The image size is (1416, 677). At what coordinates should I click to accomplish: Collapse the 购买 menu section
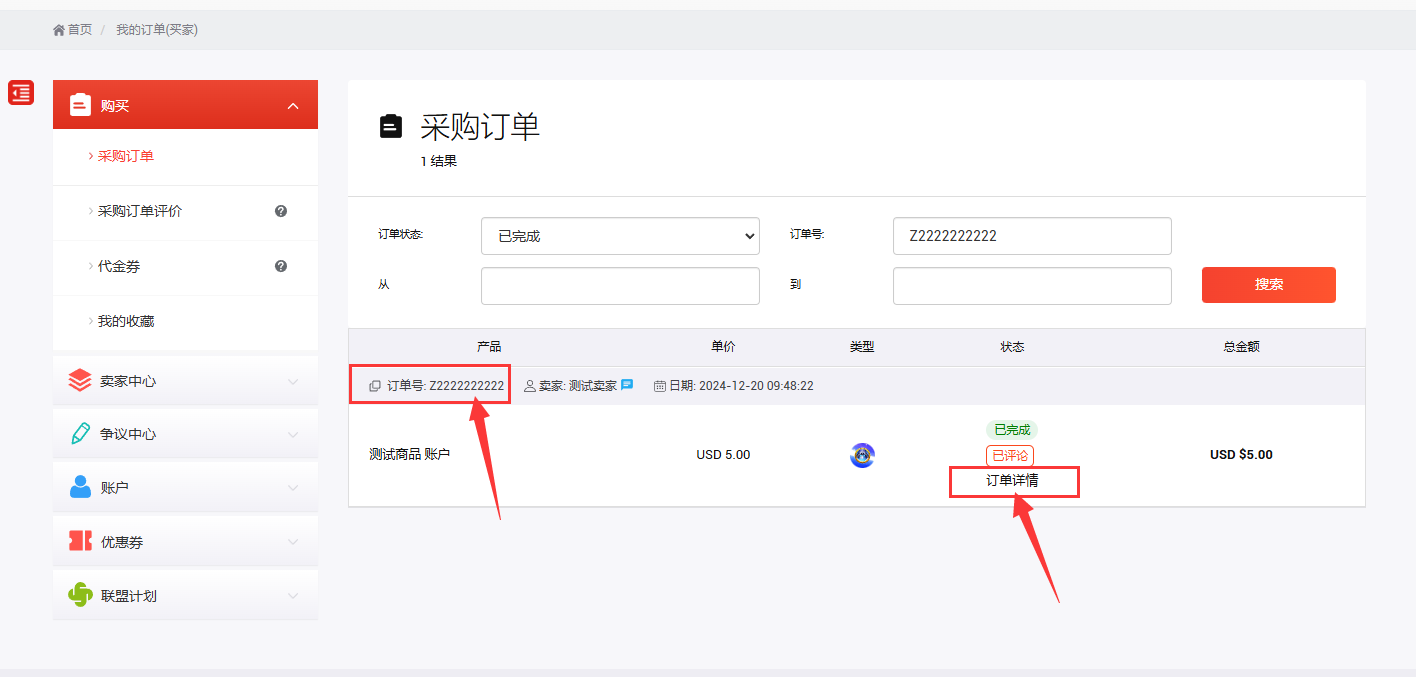(293, 106)
